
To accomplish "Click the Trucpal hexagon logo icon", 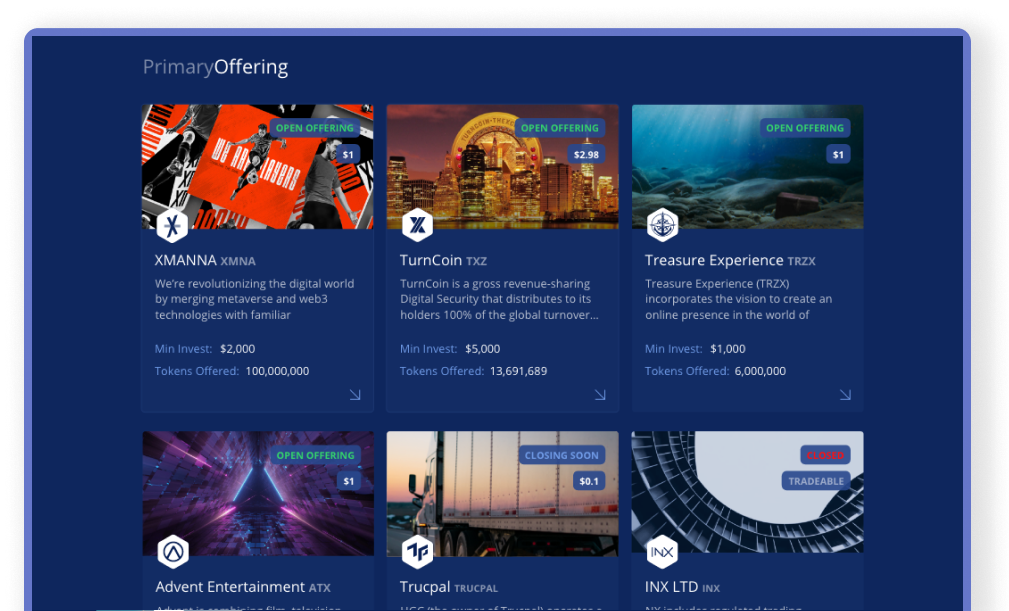I will click(x=417, y=552).
